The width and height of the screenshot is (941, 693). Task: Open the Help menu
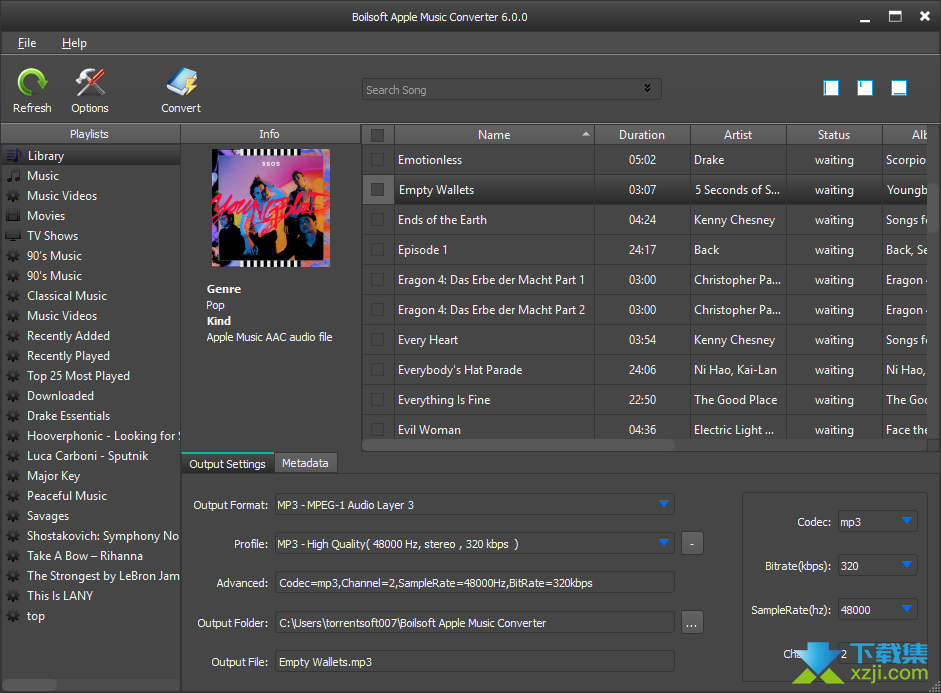click(74, 43)
